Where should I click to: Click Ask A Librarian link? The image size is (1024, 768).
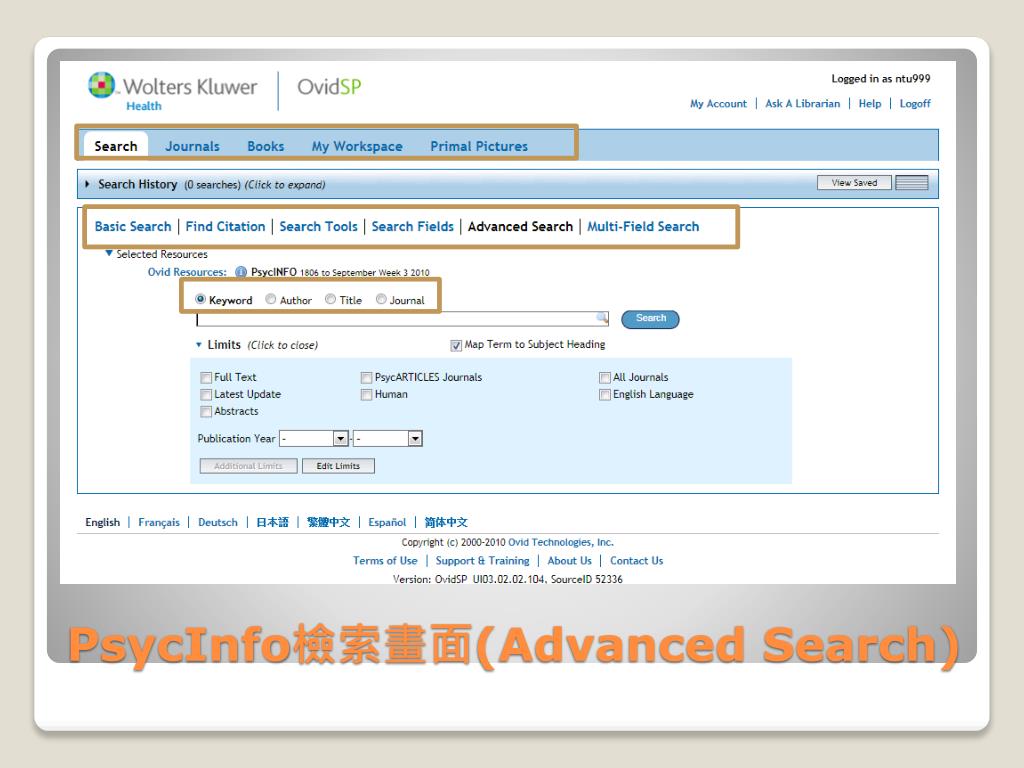tap(803, 104)
